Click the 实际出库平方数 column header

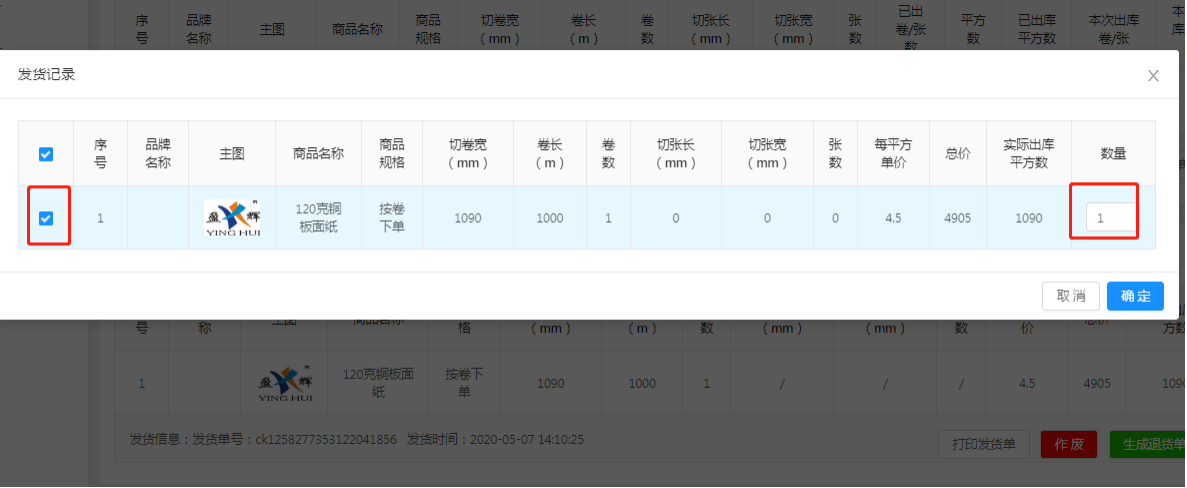pyautogui.click(x=1028, y=154)
